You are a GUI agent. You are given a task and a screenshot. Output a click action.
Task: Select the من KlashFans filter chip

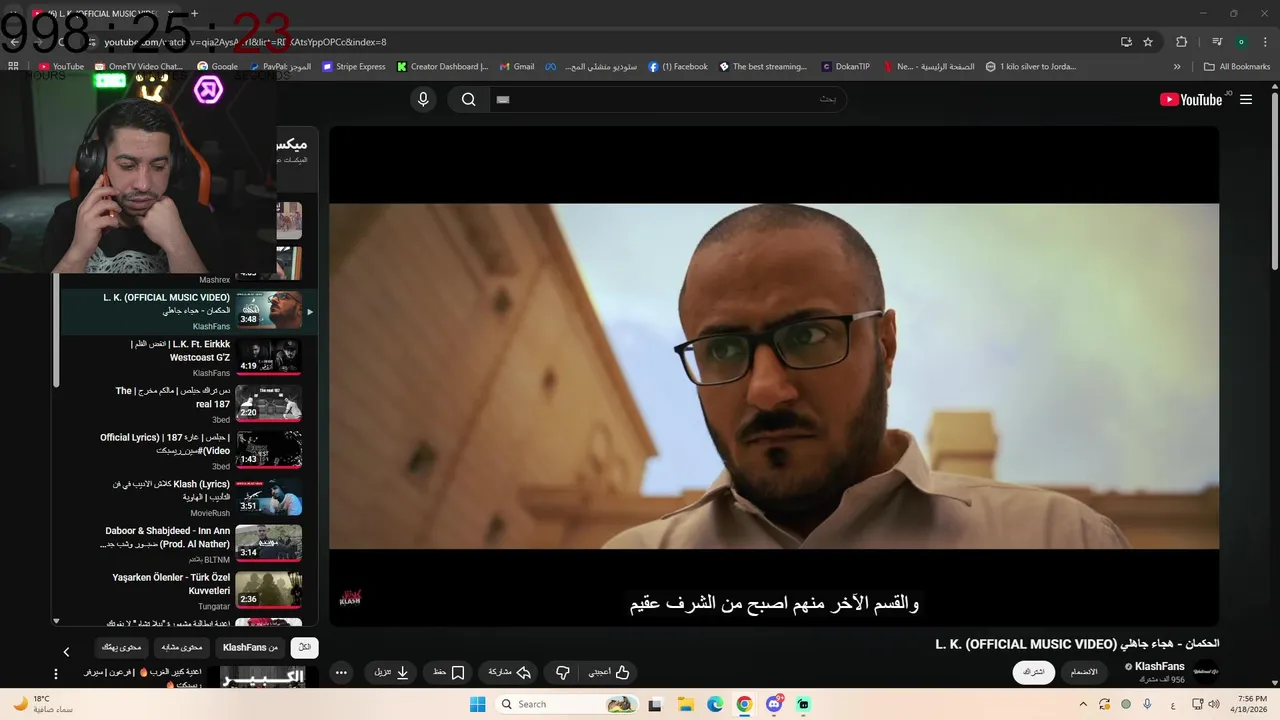click(x=250, y=647)
